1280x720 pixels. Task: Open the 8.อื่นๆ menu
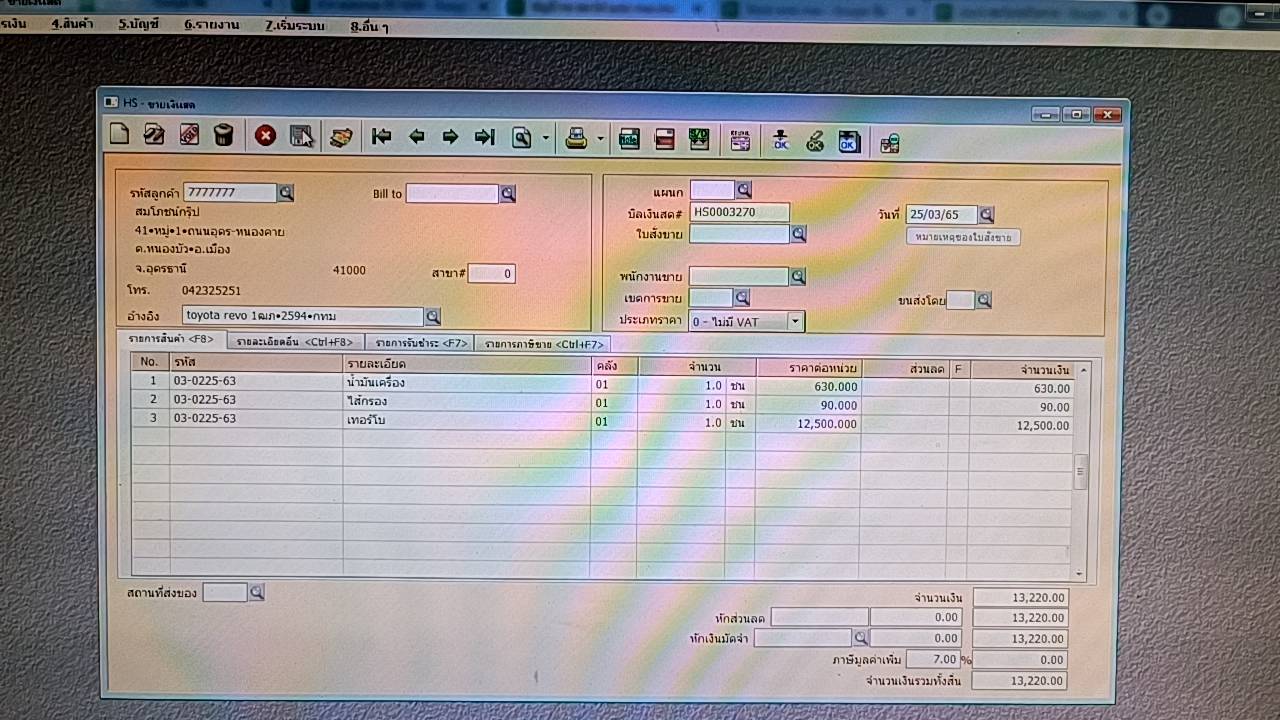pyautogui.click(x=368, y=26)
